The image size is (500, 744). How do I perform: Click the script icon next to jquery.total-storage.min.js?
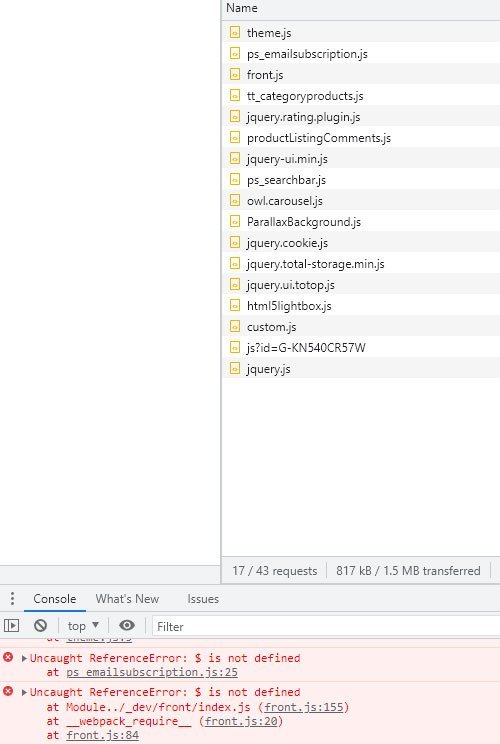[234, 263]
